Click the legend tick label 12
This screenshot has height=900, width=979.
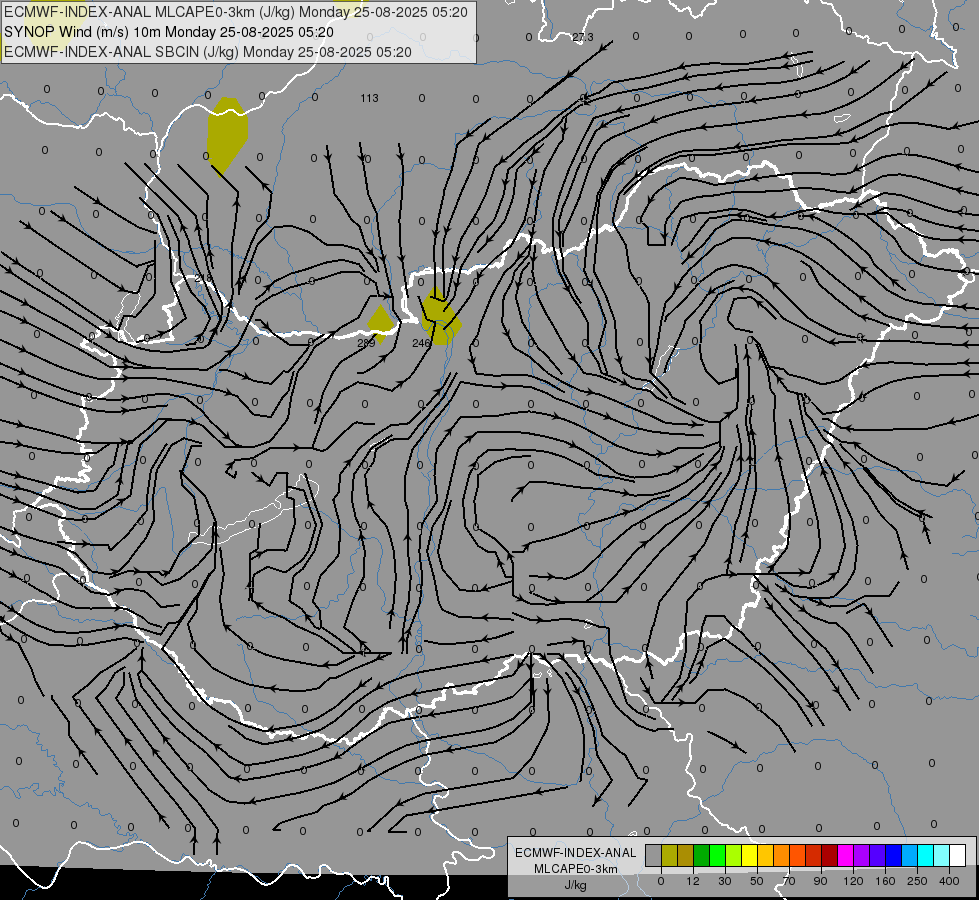(693, 881)
